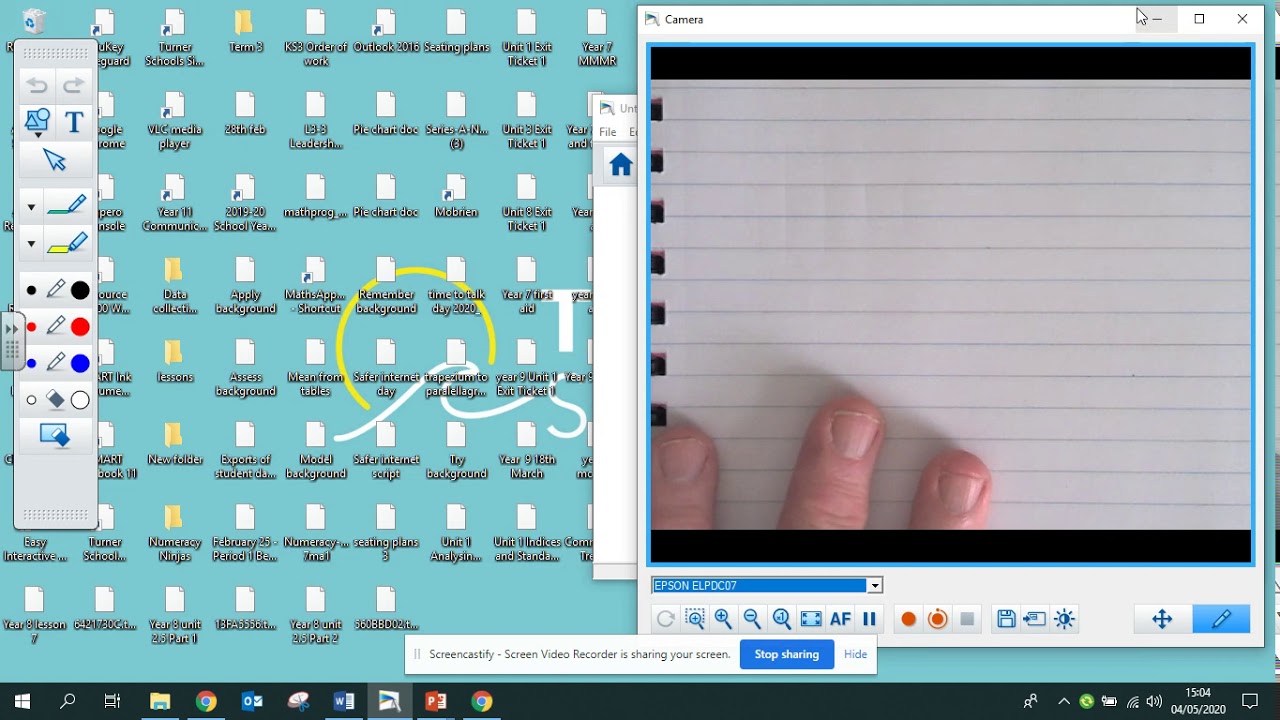Click the undo arrow in annotation toolbar
Viewport: 1280px width, 720px height.
(37, 86)
